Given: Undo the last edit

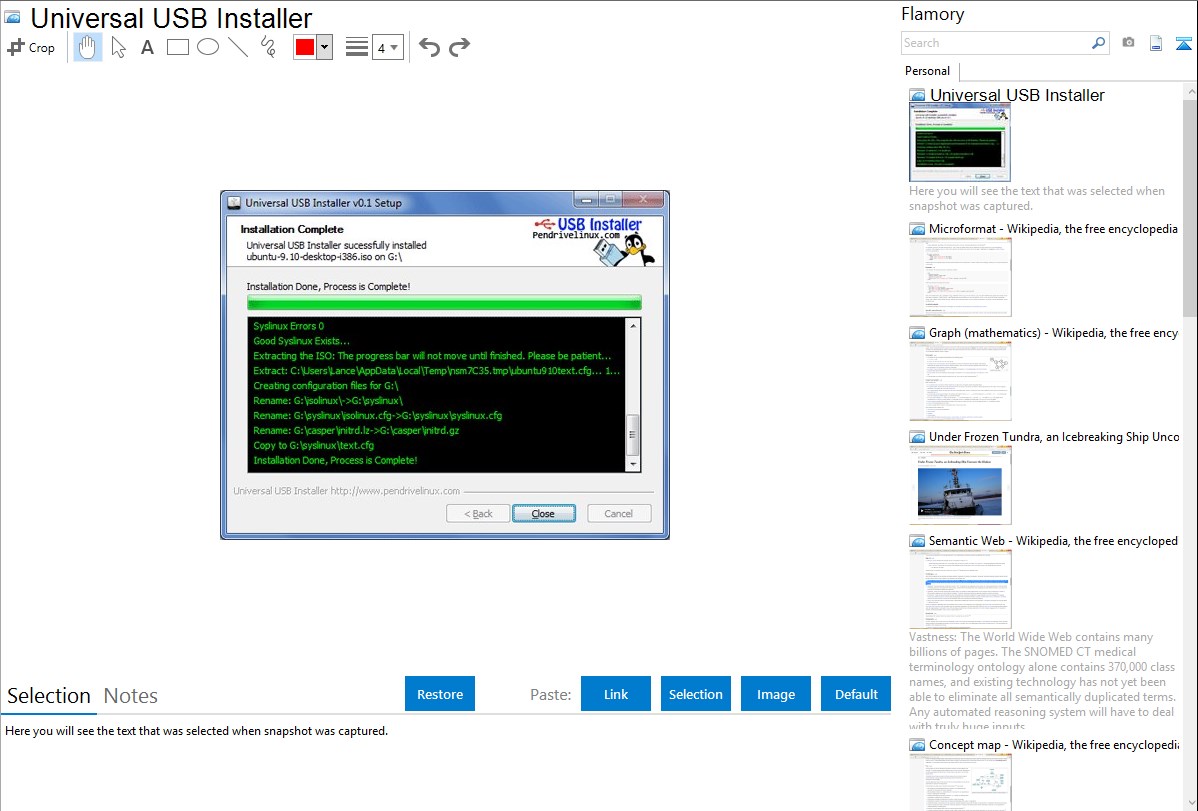Looking at the screenshot, I should (429, 47).
